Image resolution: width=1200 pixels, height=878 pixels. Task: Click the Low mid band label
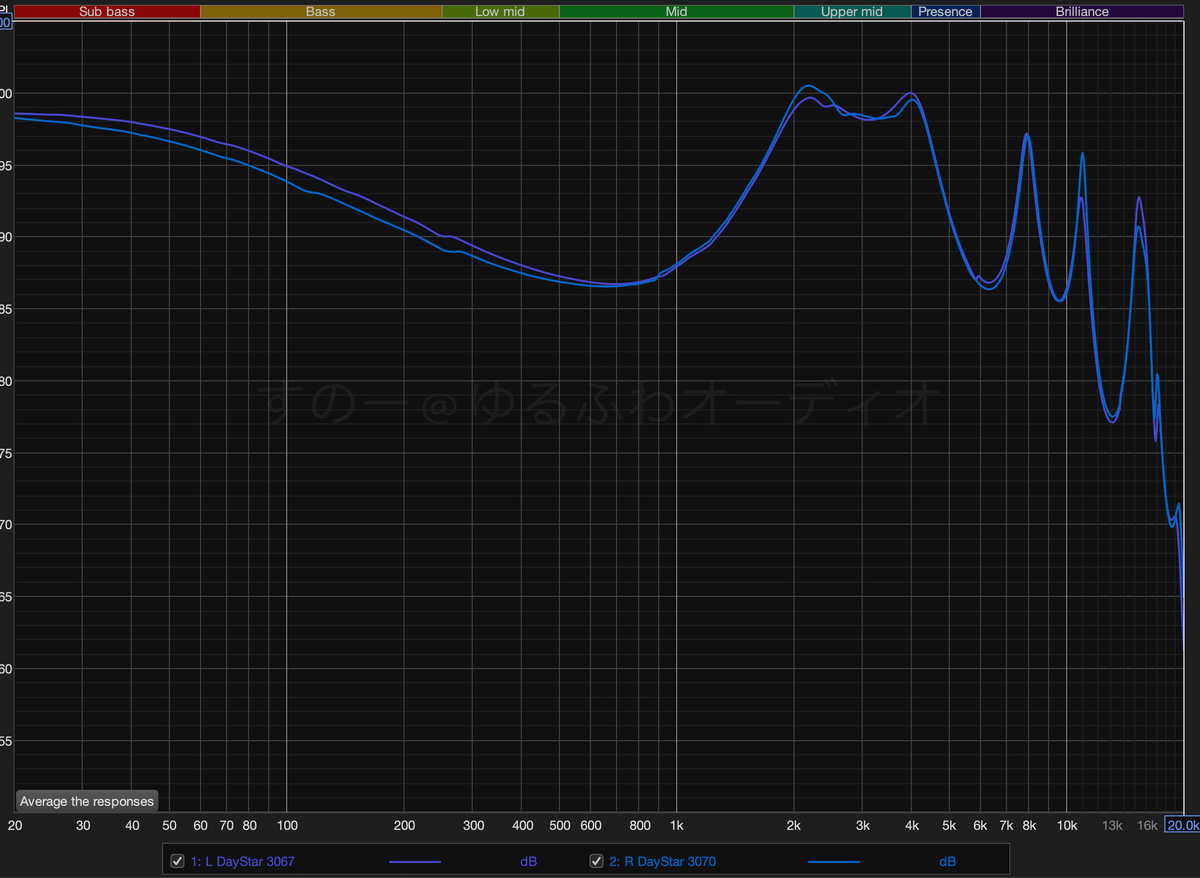pyautogui.click(x=500, y=12)
